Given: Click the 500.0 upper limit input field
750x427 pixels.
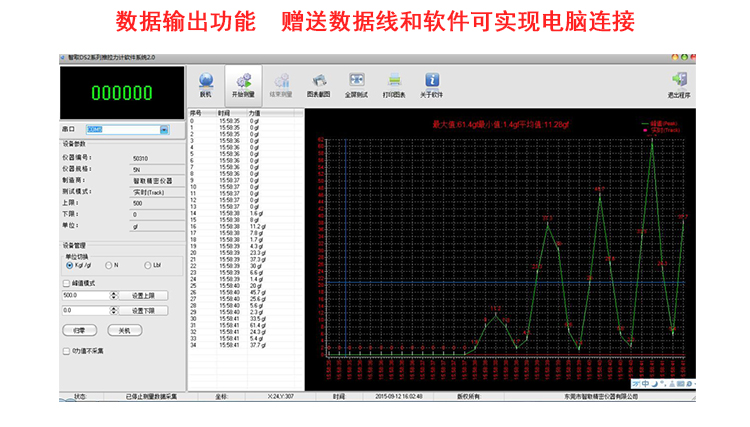Looking at the screenshot, I should coord(90,296).
